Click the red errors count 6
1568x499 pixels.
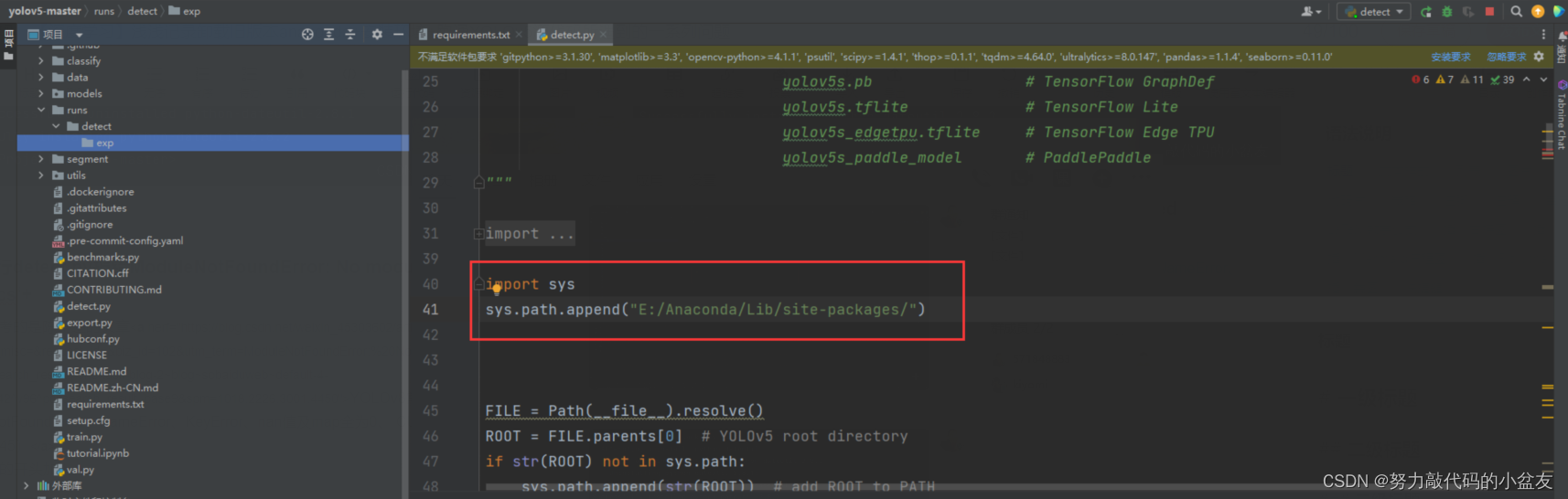(x=1421, y=80)
